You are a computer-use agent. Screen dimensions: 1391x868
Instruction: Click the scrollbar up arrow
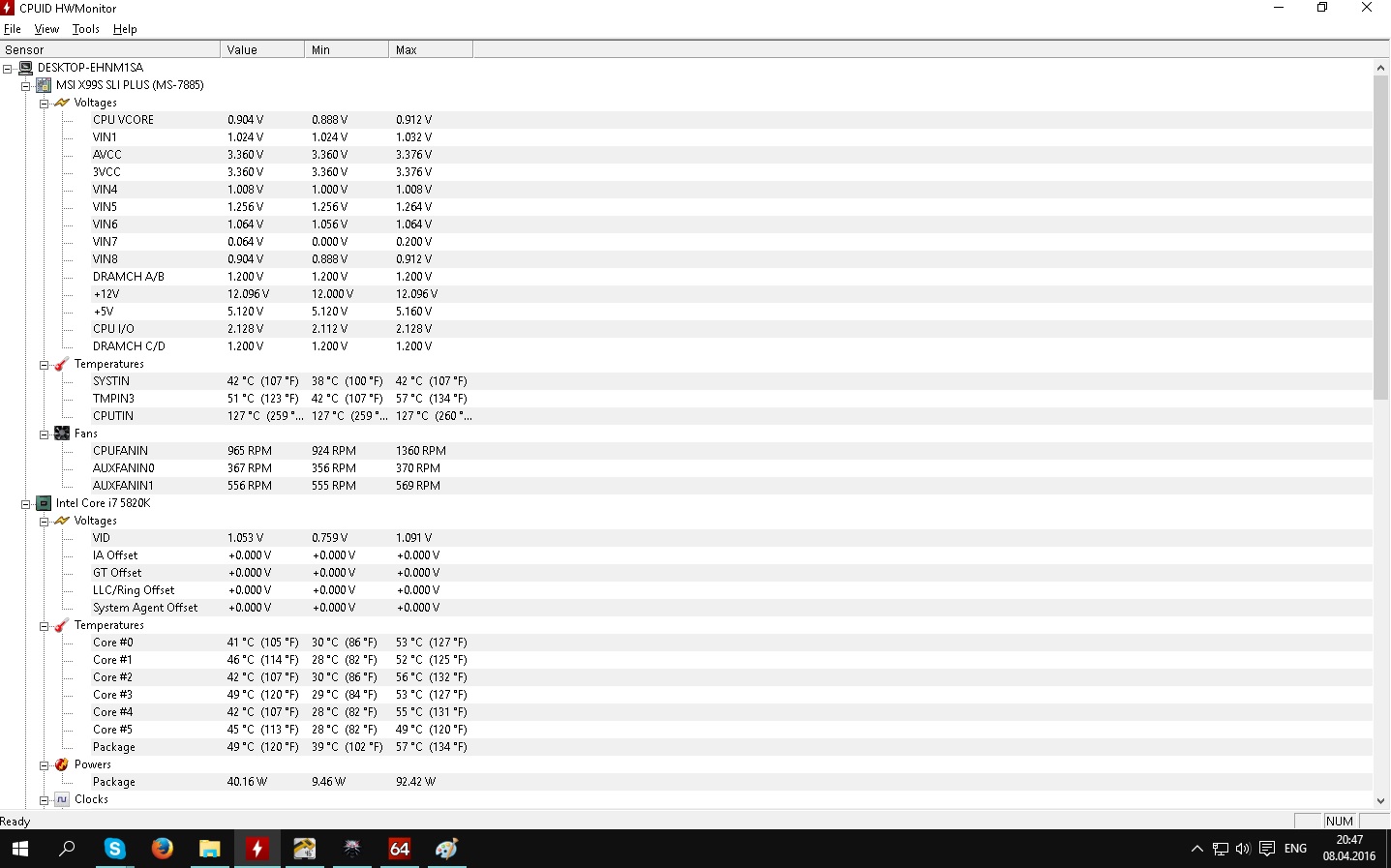1381,68
